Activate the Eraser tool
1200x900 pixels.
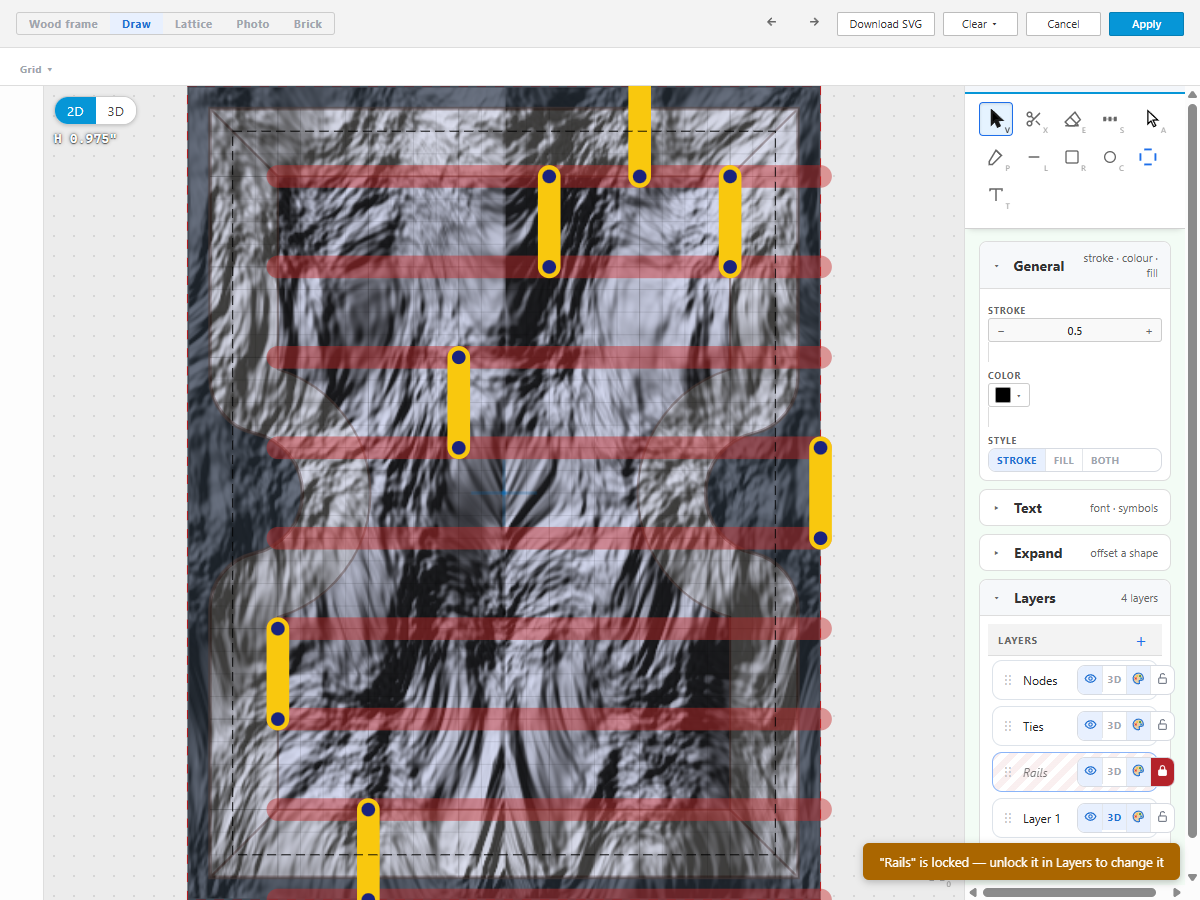[x=1073, y=119]
